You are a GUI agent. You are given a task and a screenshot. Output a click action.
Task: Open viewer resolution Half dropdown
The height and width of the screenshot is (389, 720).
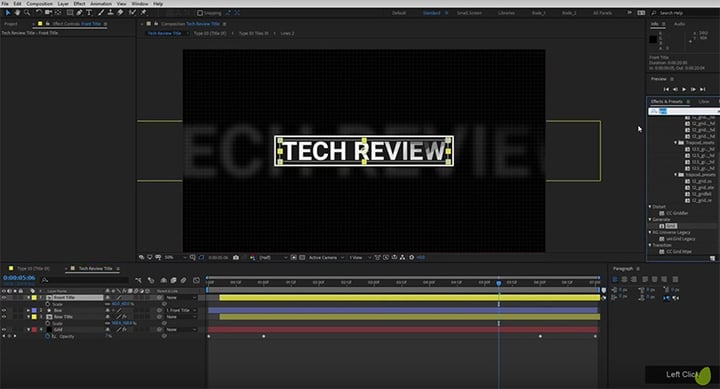click(274, 258)
